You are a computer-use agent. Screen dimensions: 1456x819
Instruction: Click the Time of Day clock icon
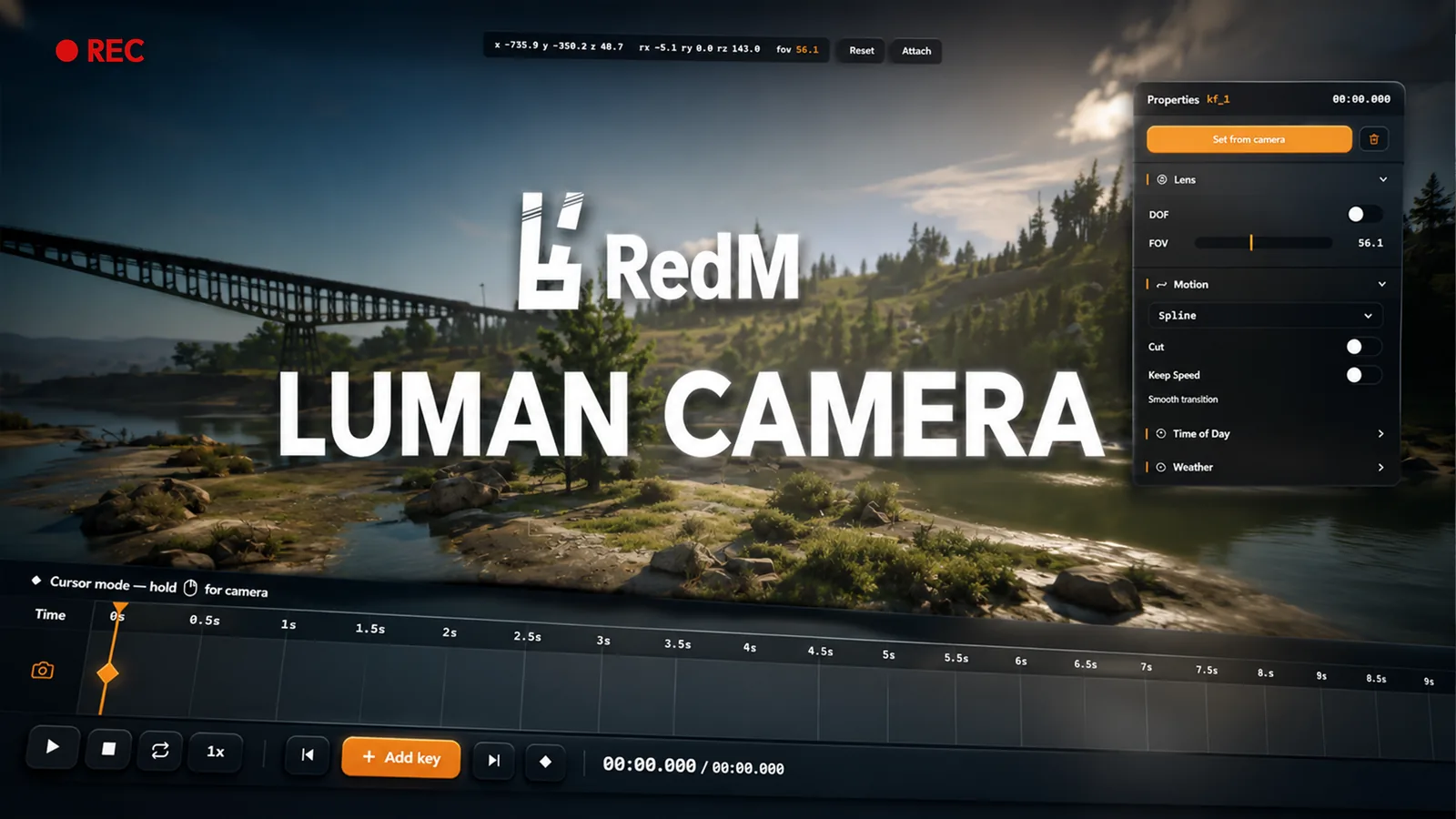(1161, 434)
